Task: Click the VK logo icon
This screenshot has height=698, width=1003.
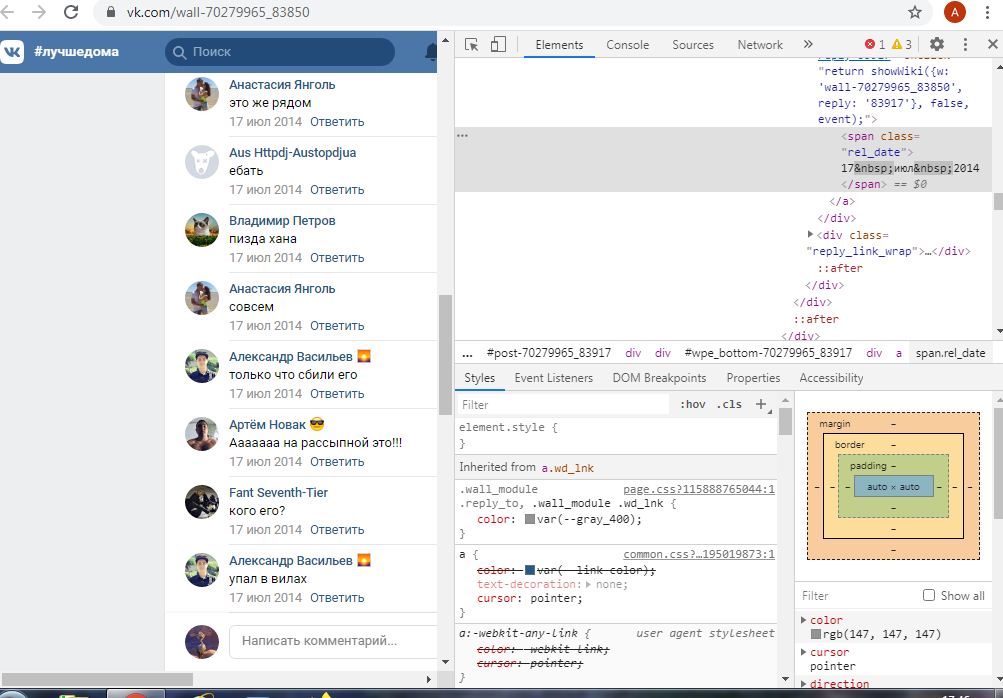Action: 12,52
